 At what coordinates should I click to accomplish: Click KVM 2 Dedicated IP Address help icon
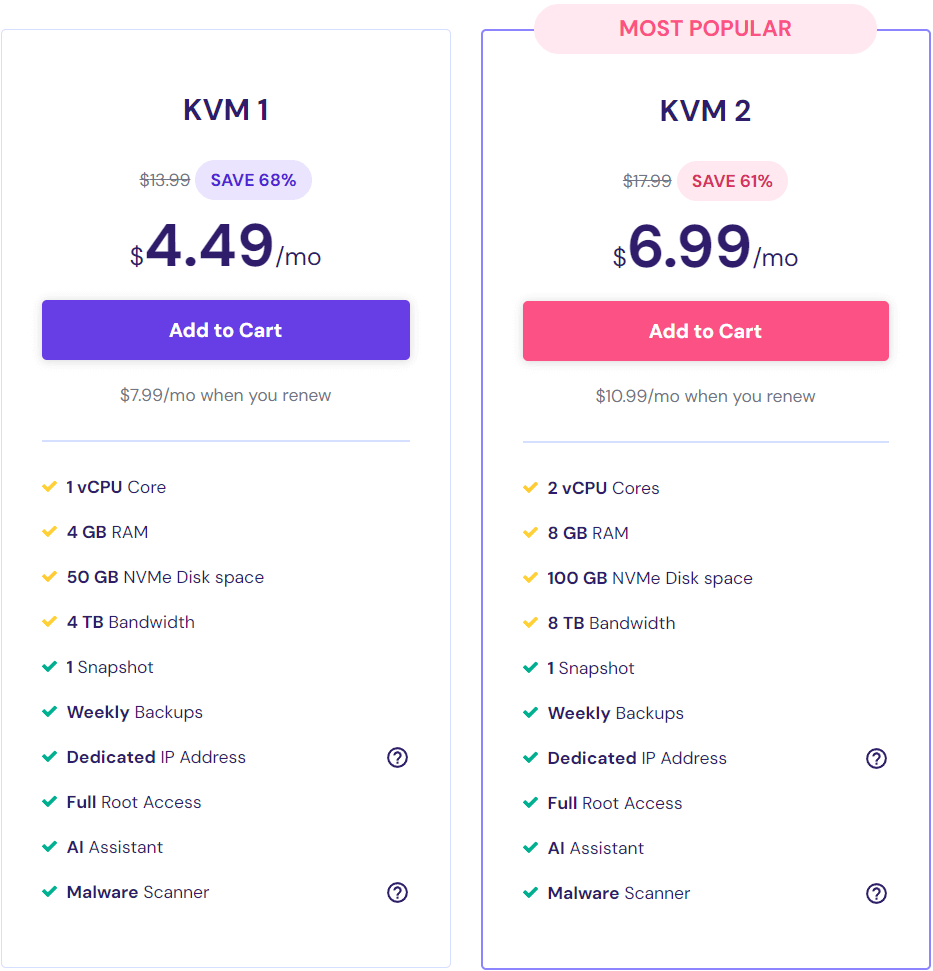[x=876, y=759]
